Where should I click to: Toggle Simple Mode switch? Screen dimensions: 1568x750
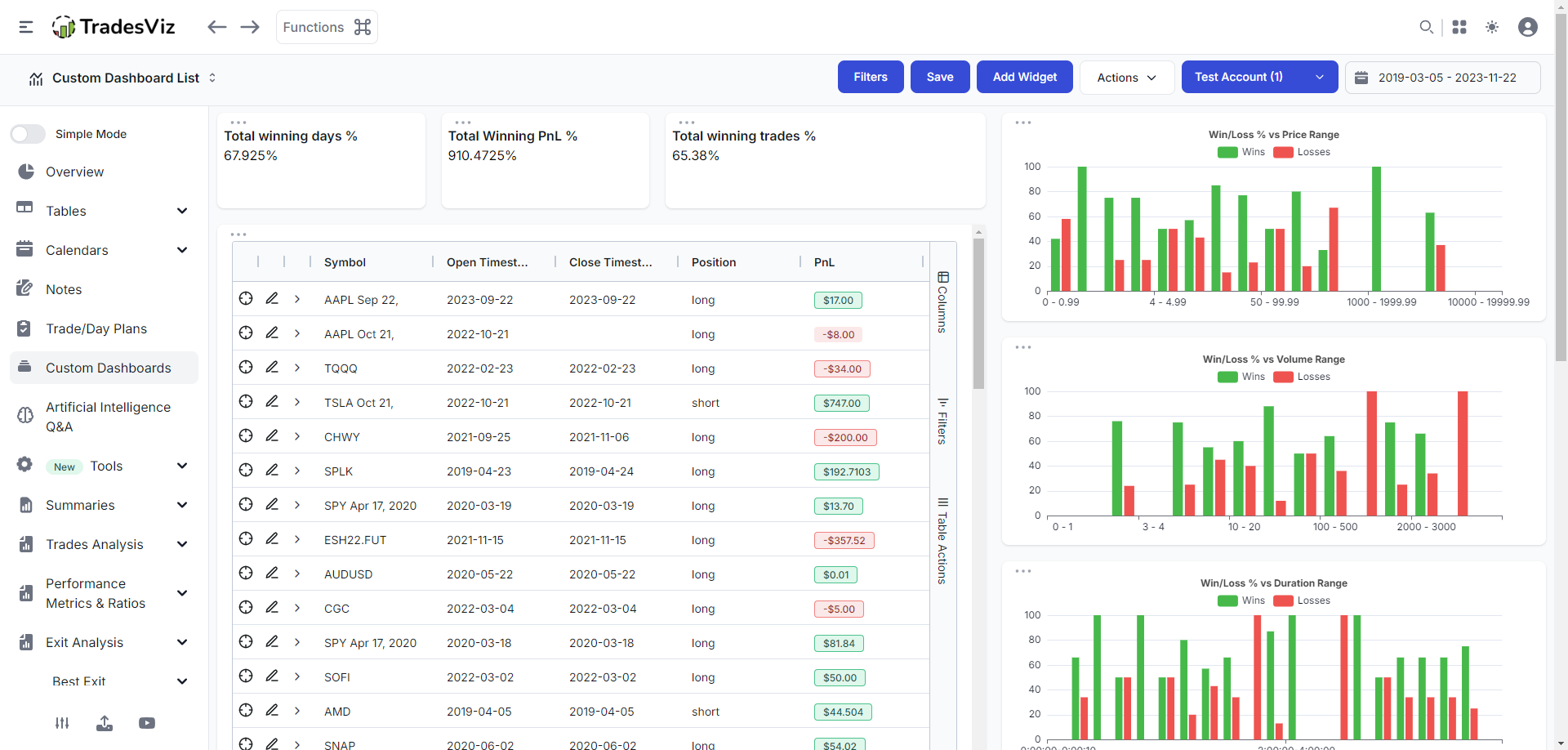tap(29, 134)
